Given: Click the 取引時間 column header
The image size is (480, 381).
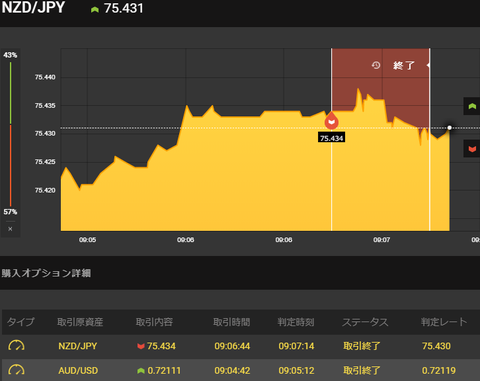Looking at the screenshot, I should (232, 322).
